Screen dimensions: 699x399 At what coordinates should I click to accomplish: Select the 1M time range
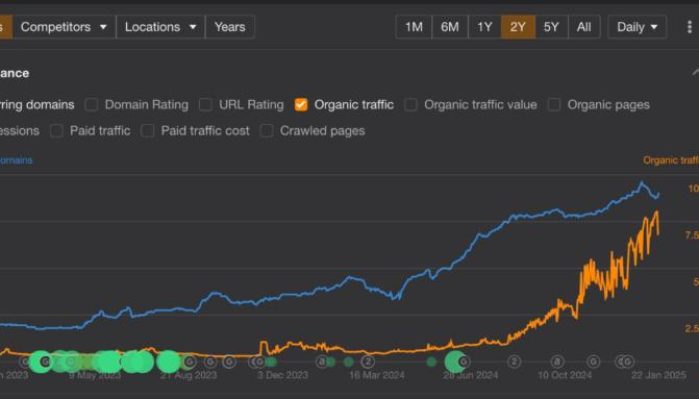pyautogui.click(x=414, y=27)
